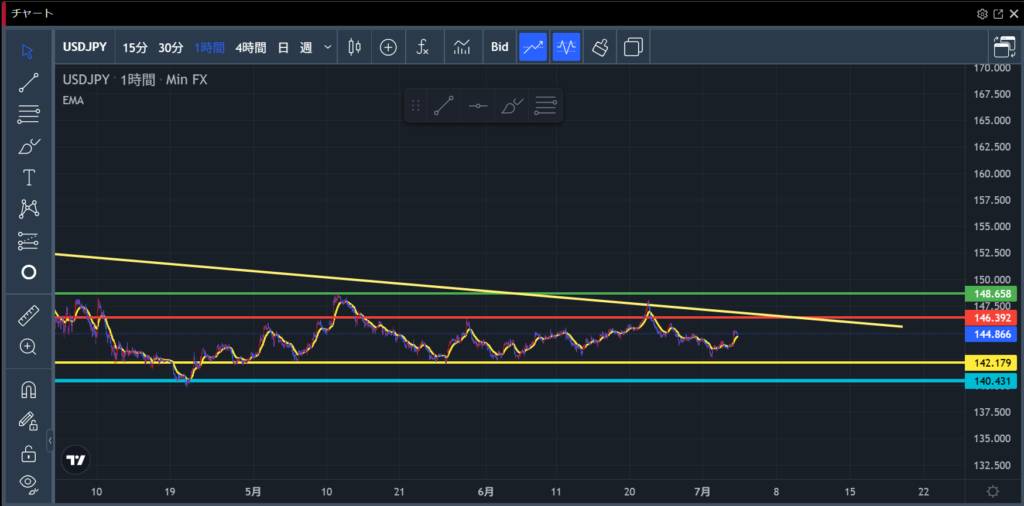Screen dimensions: 1024x506
Task: Switch to 4時間 timeframe
Action: point(251,48)
